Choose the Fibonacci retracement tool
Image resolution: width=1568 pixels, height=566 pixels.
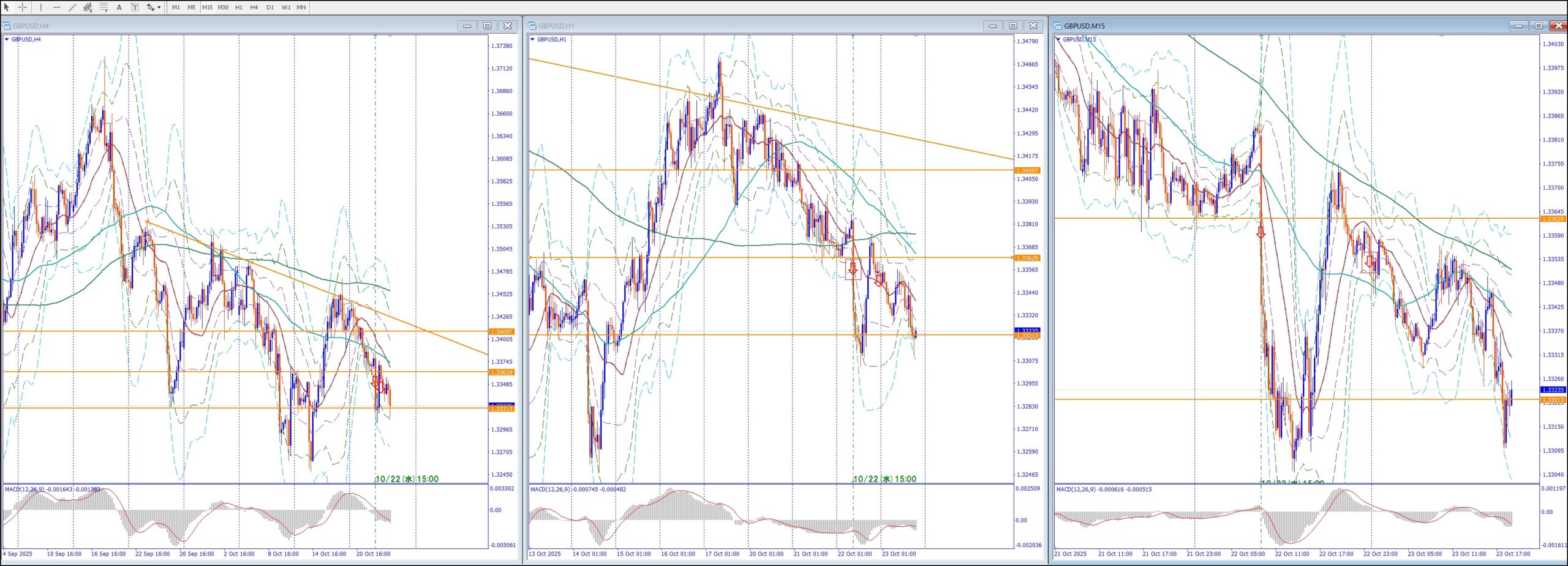(104, 7)
